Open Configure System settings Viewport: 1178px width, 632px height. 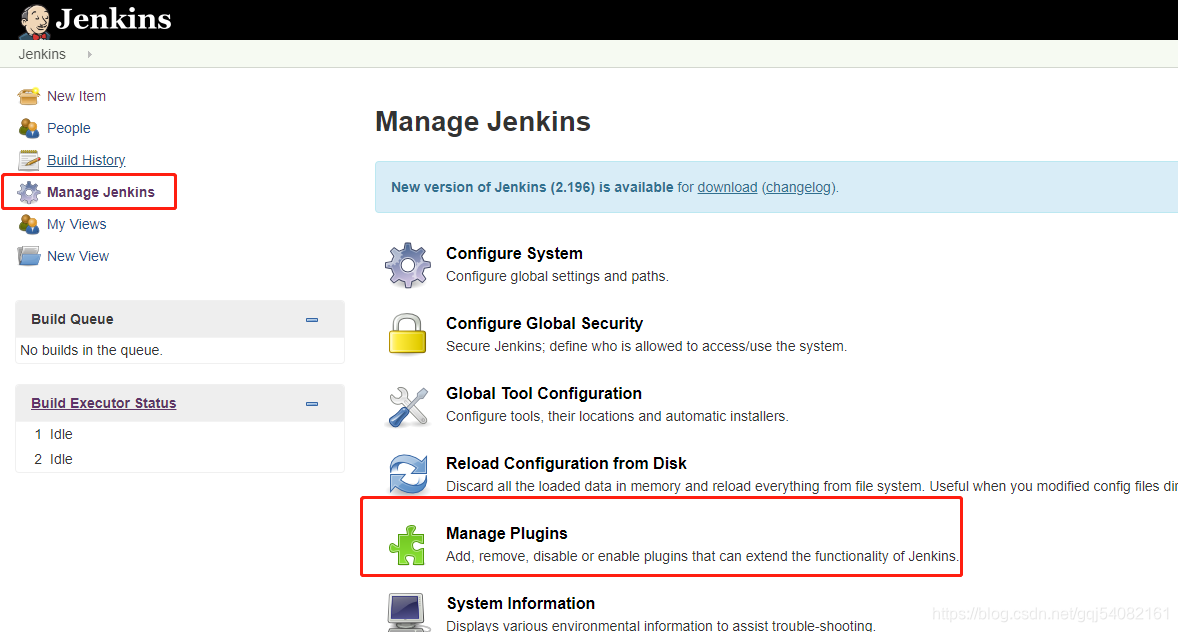[515, 253]
